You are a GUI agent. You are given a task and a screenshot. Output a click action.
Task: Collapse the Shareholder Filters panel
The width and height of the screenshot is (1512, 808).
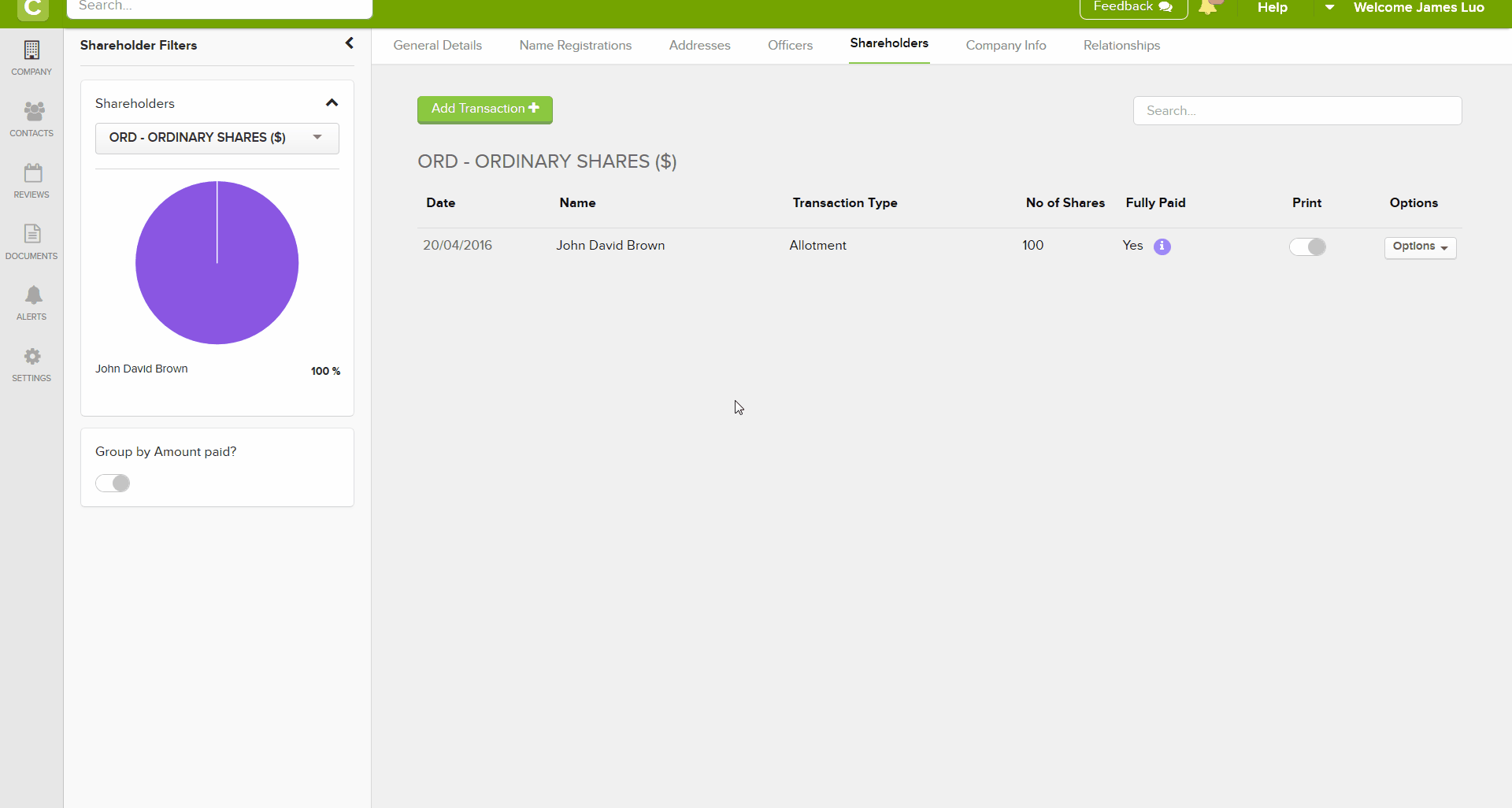coord(349,43)
